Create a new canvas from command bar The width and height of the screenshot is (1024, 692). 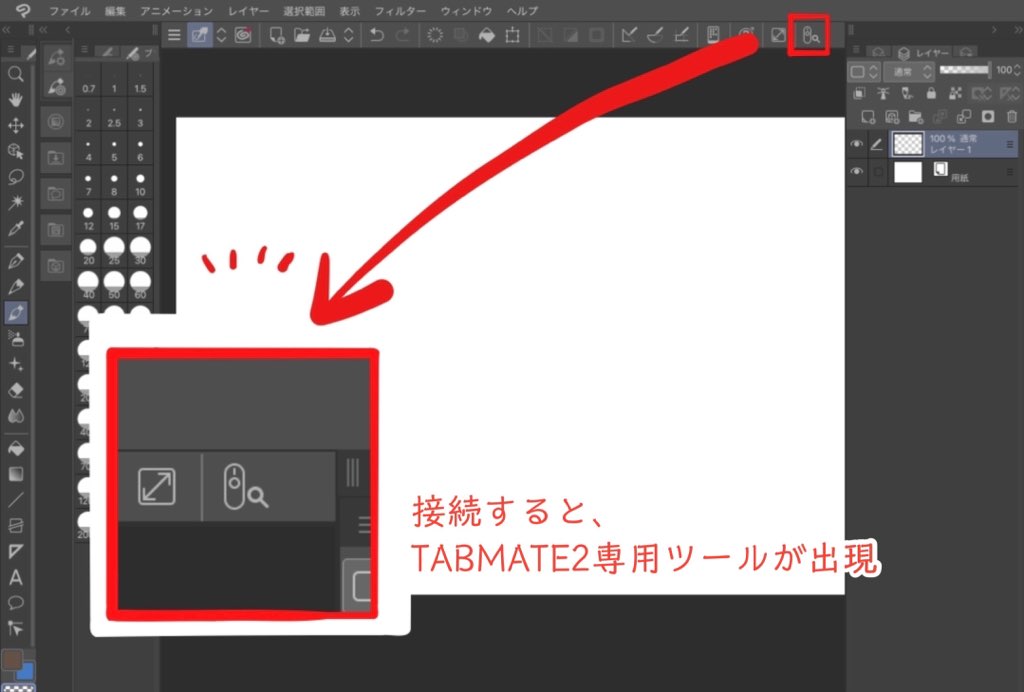(x=277, y=35)
